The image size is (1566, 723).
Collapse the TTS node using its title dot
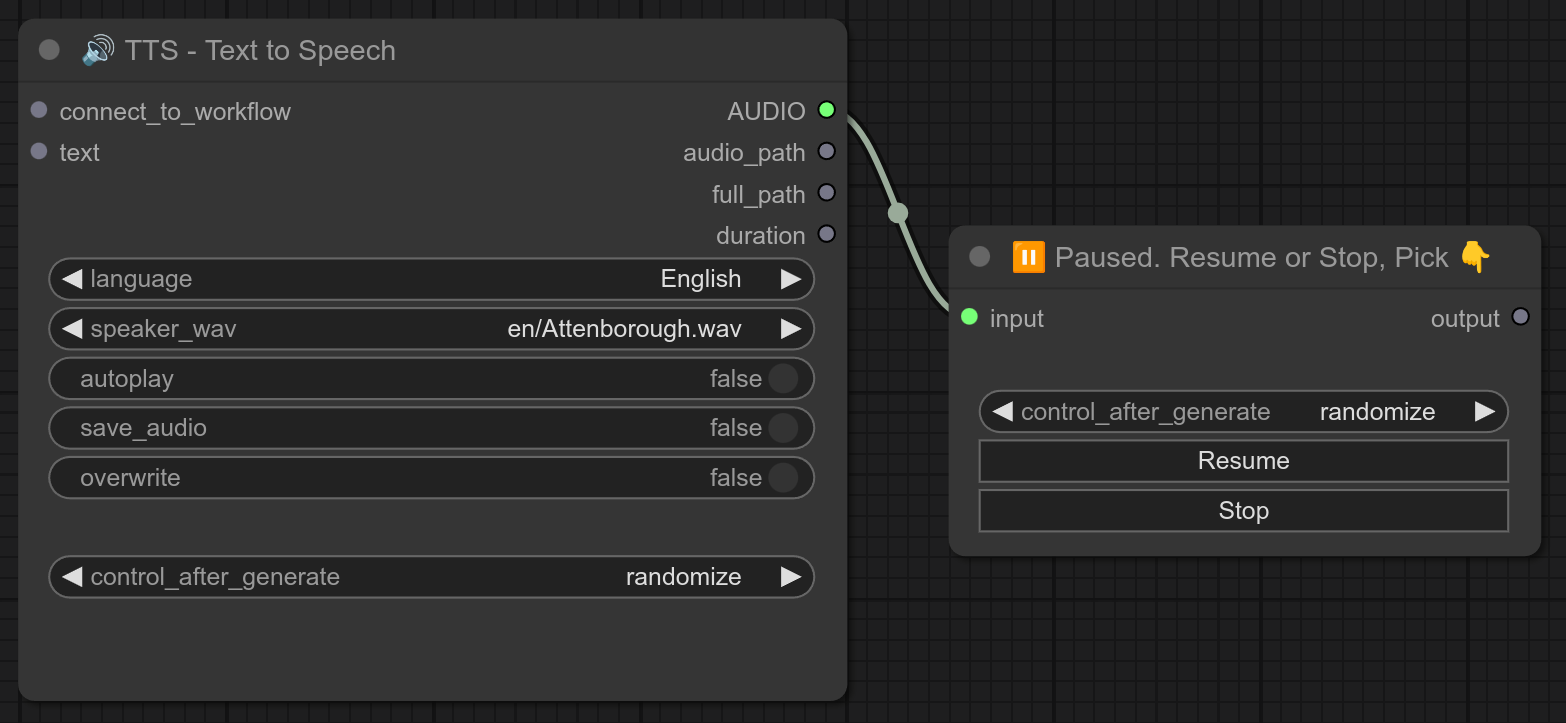(49, 50)
